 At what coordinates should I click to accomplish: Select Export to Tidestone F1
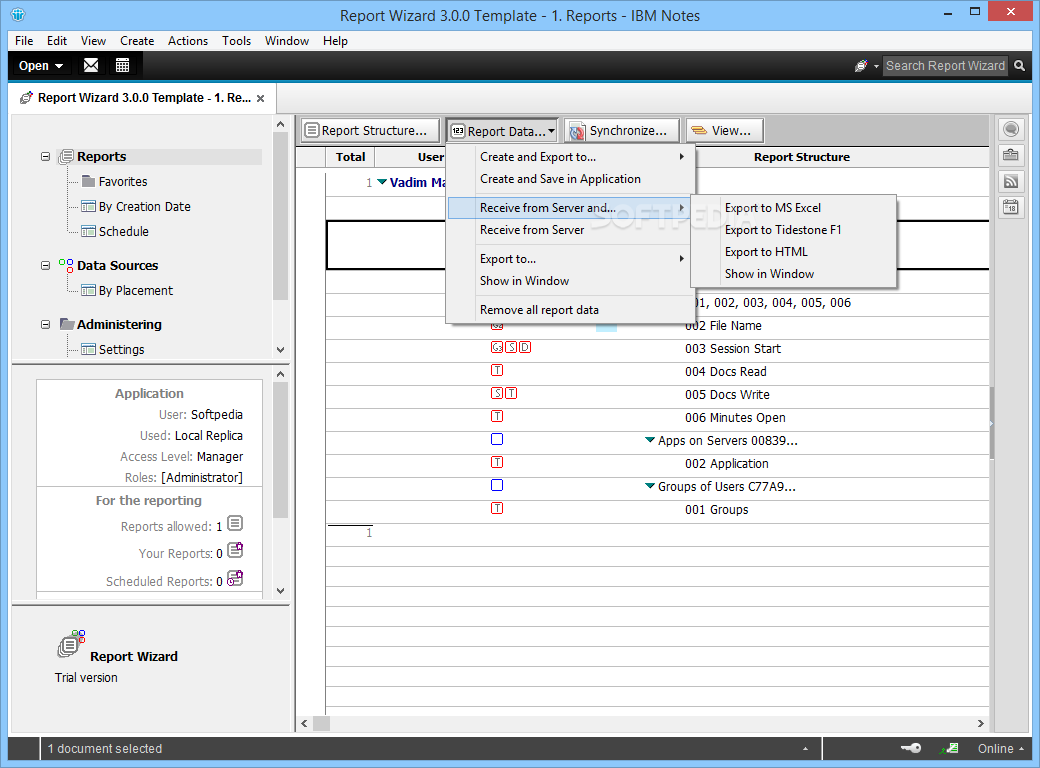[x=793, y=229]
